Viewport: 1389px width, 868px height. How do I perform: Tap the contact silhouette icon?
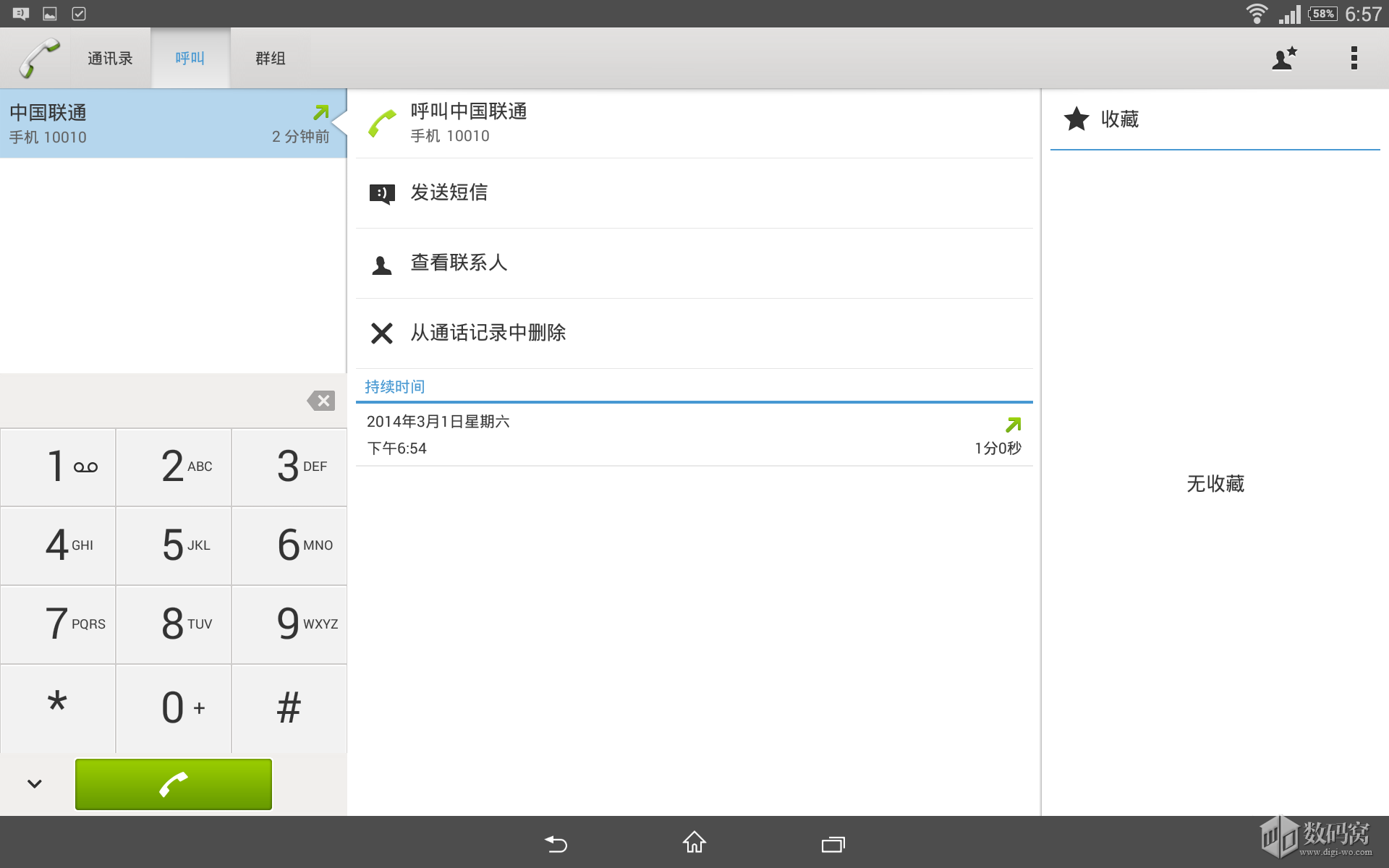point(382,265)
